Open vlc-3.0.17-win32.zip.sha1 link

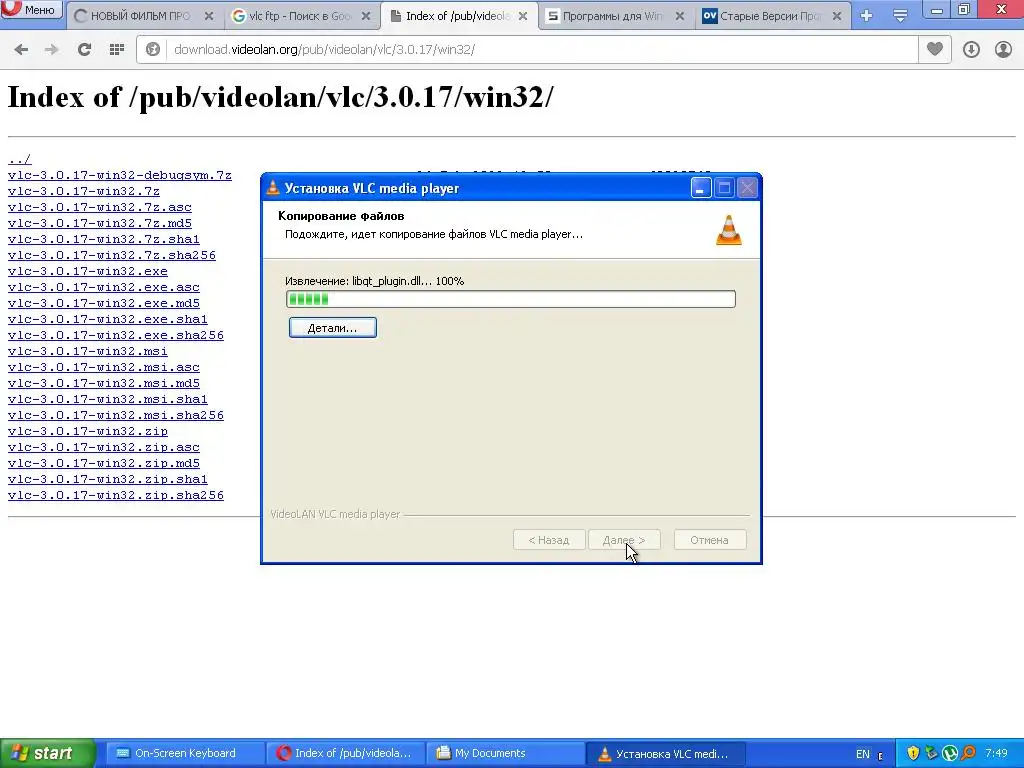(108, 479)
